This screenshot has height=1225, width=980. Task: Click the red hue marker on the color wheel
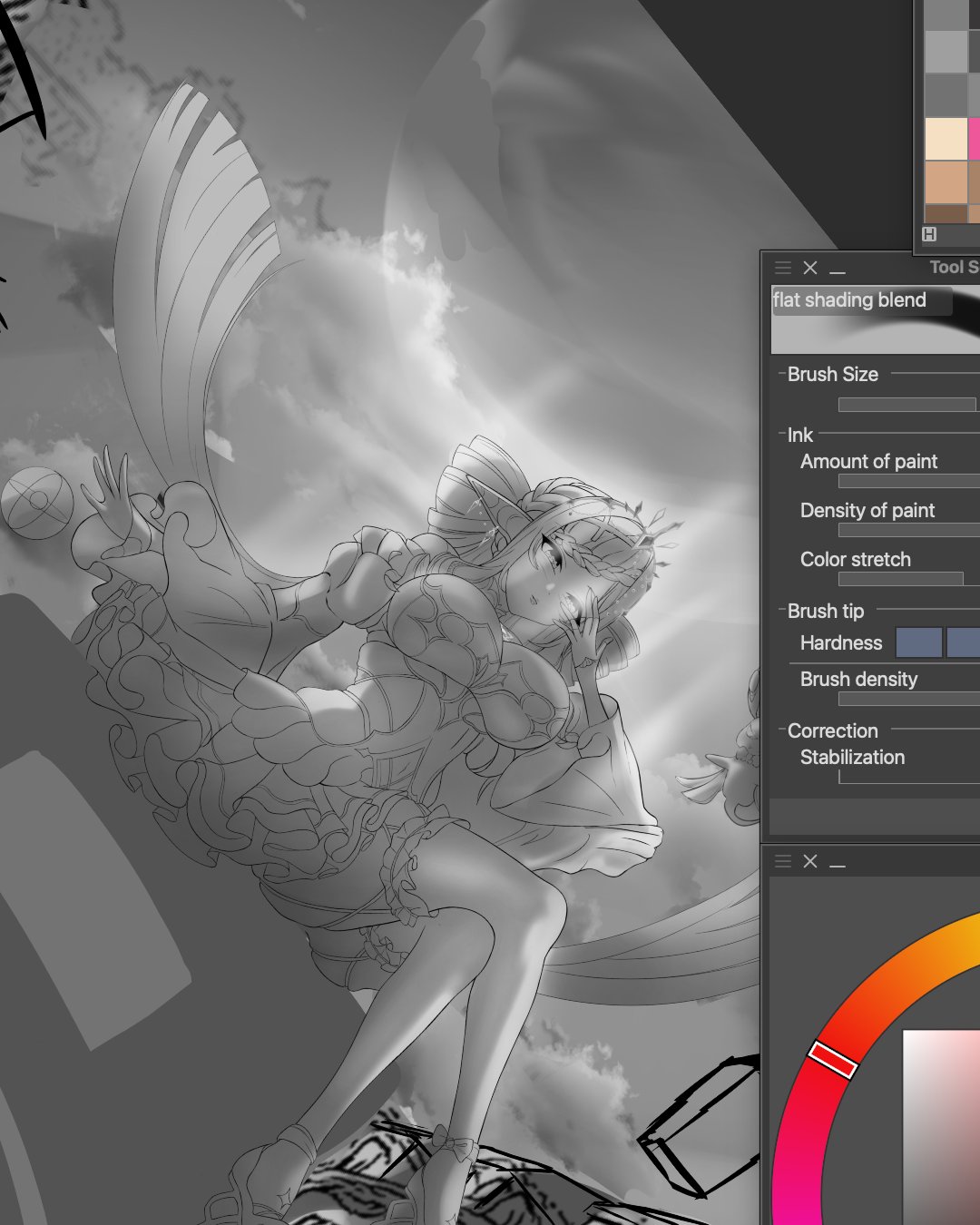pos(833,1060)
